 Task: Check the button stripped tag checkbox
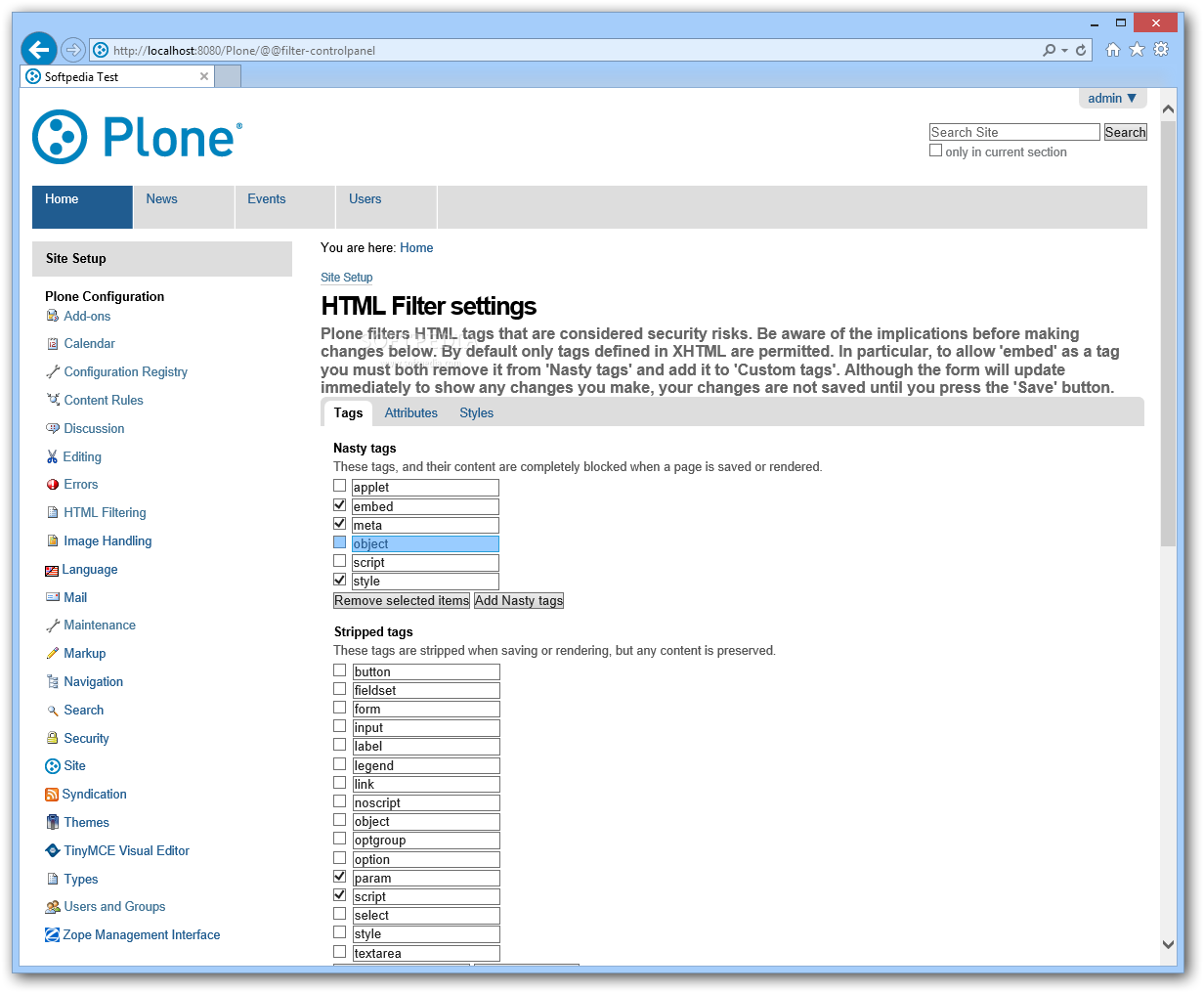pos(339,670)
